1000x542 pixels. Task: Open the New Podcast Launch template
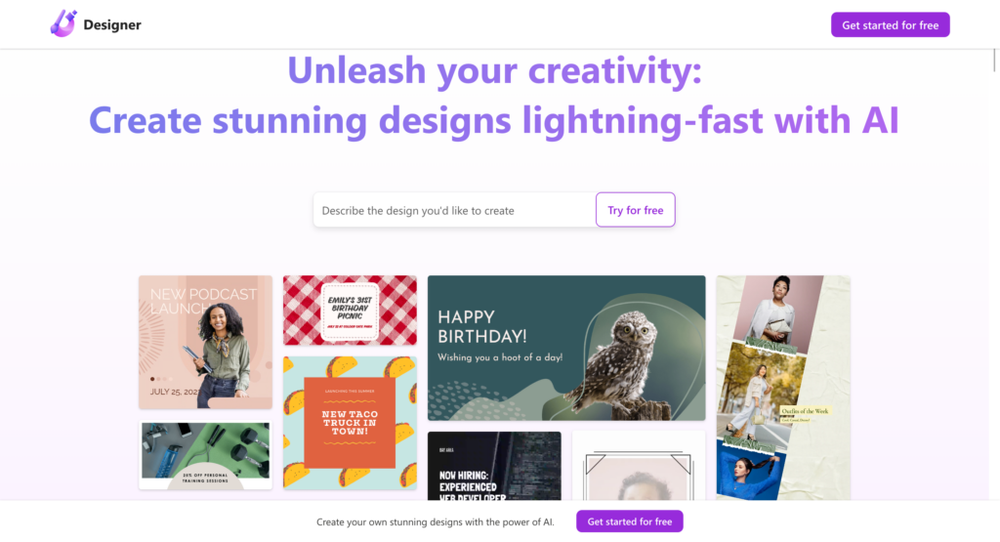coord(205,342)
